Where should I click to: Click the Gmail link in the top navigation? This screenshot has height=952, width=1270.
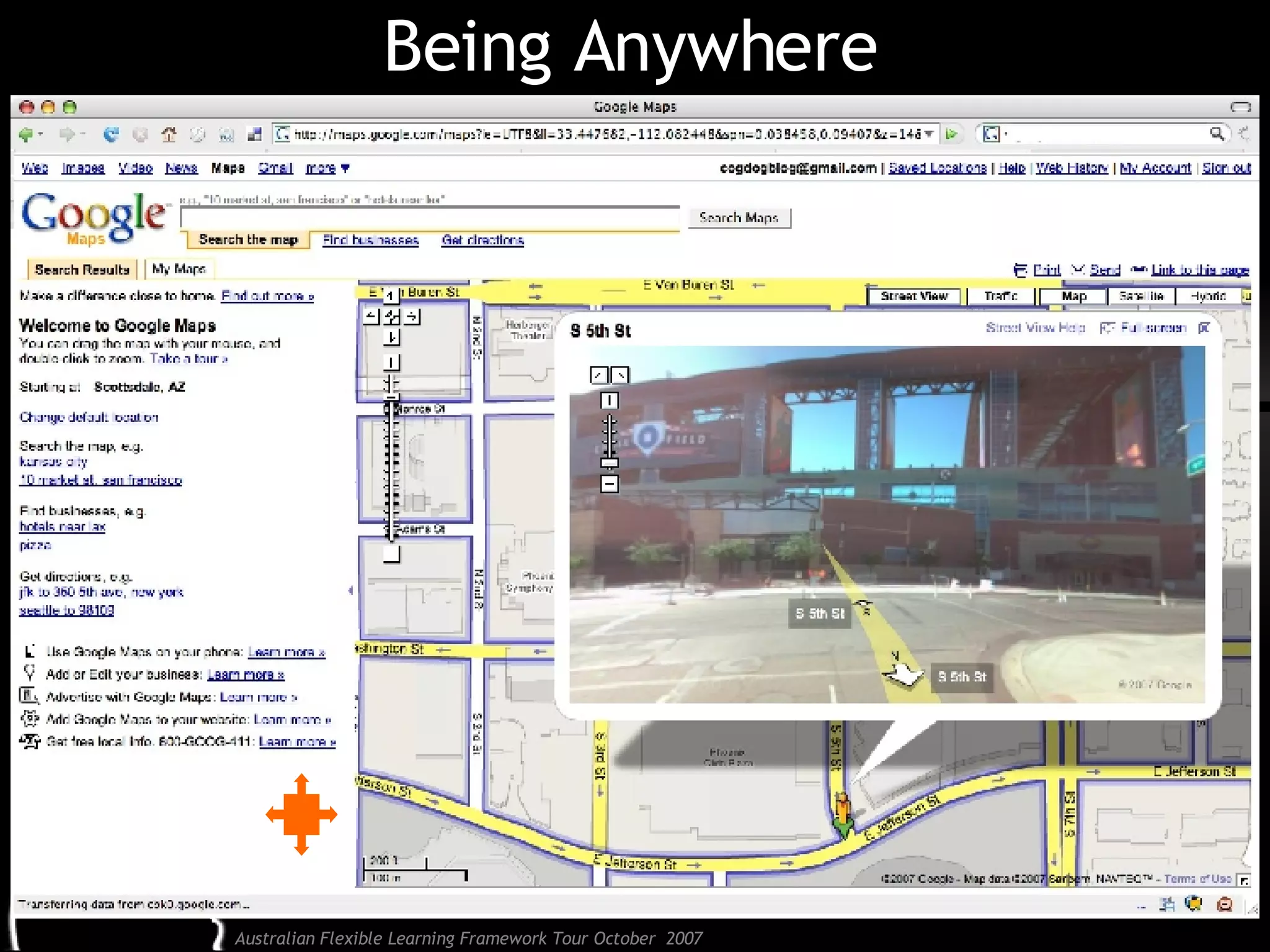click(275, 168)
